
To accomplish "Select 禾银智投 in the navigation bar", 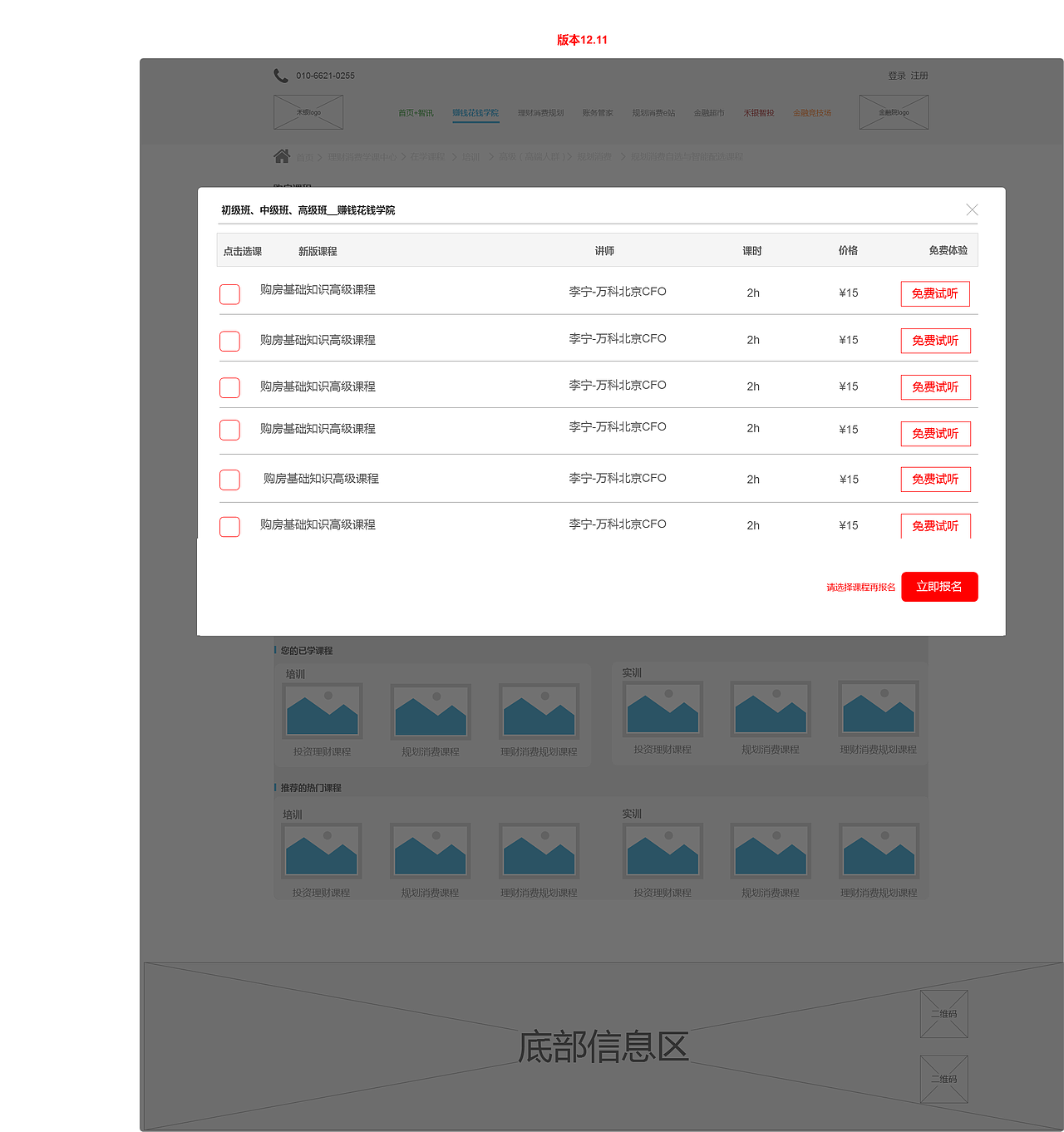I will [x=759, y=112].
